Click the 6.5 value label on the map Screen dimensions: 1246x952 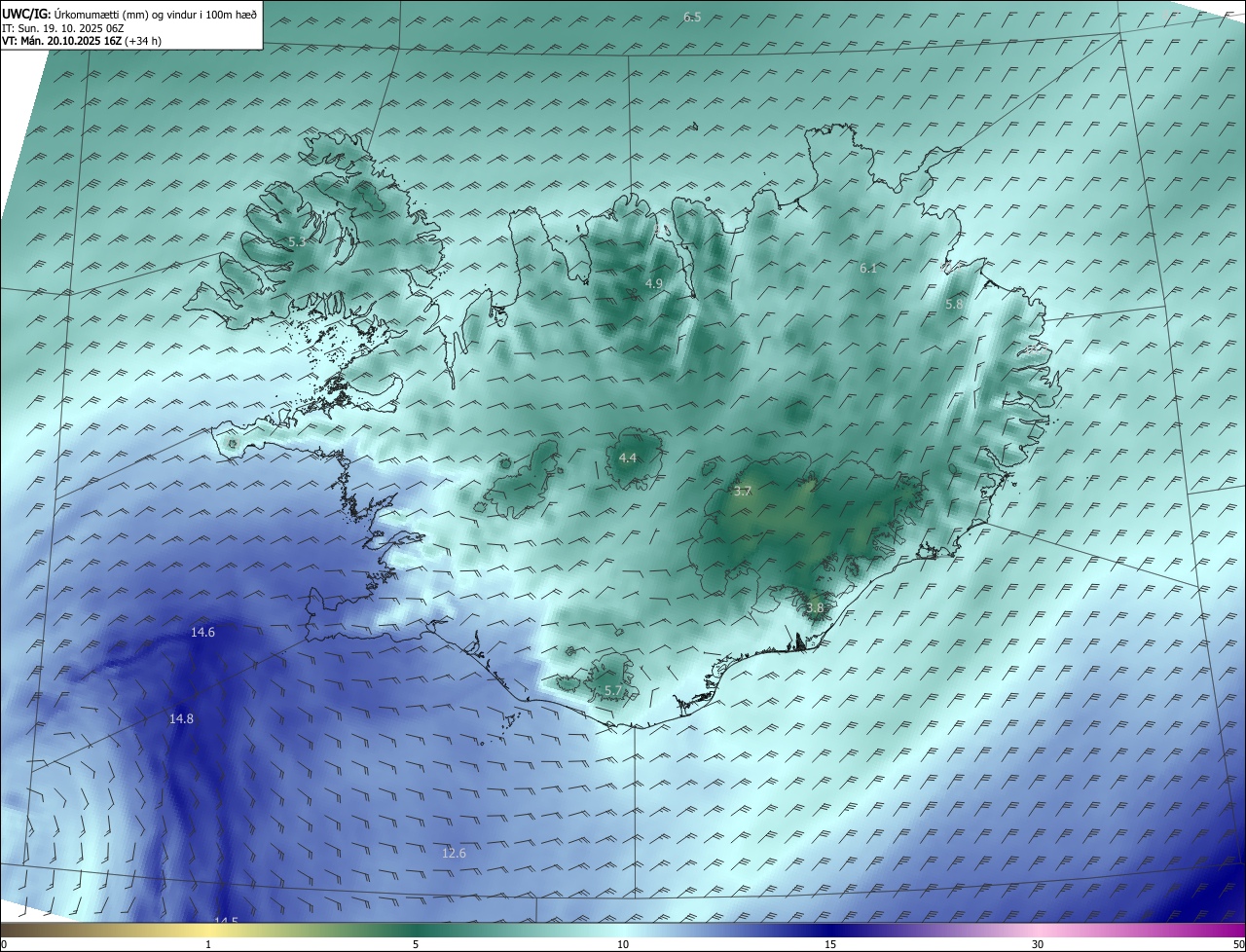coord(692,18)
